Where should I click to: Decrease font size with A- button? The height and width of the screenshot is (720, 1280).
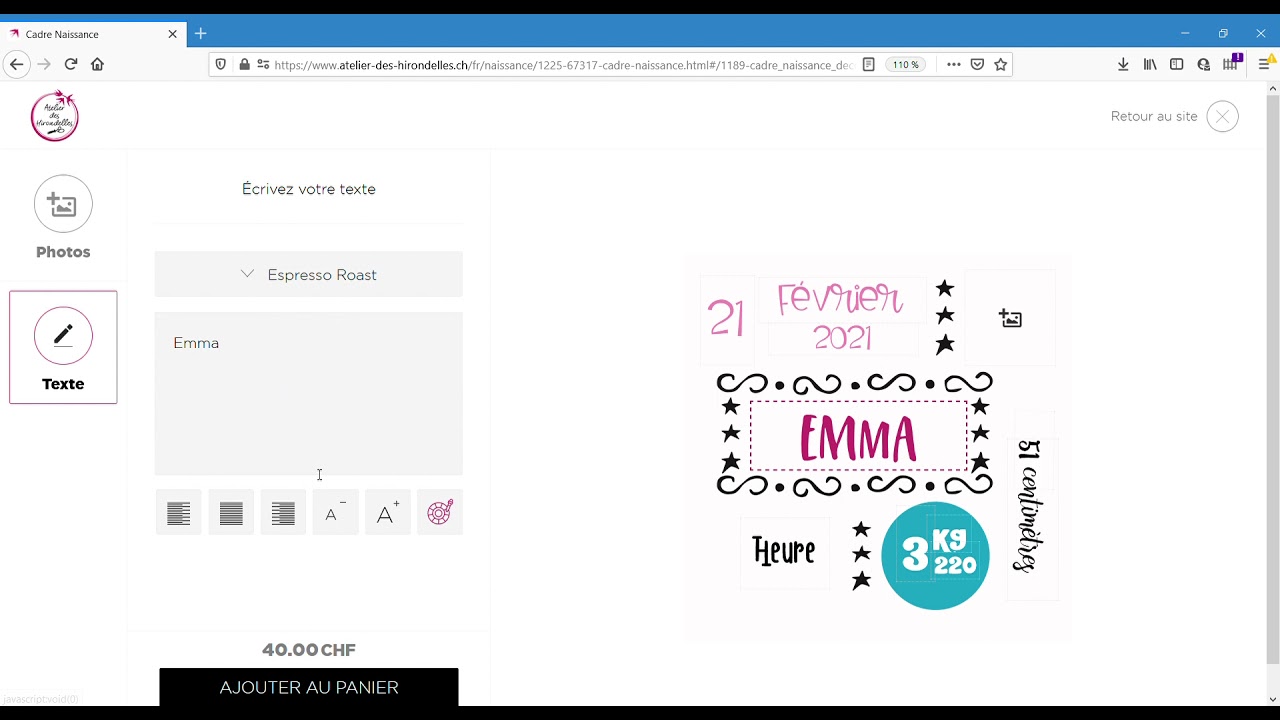point(335,513)
